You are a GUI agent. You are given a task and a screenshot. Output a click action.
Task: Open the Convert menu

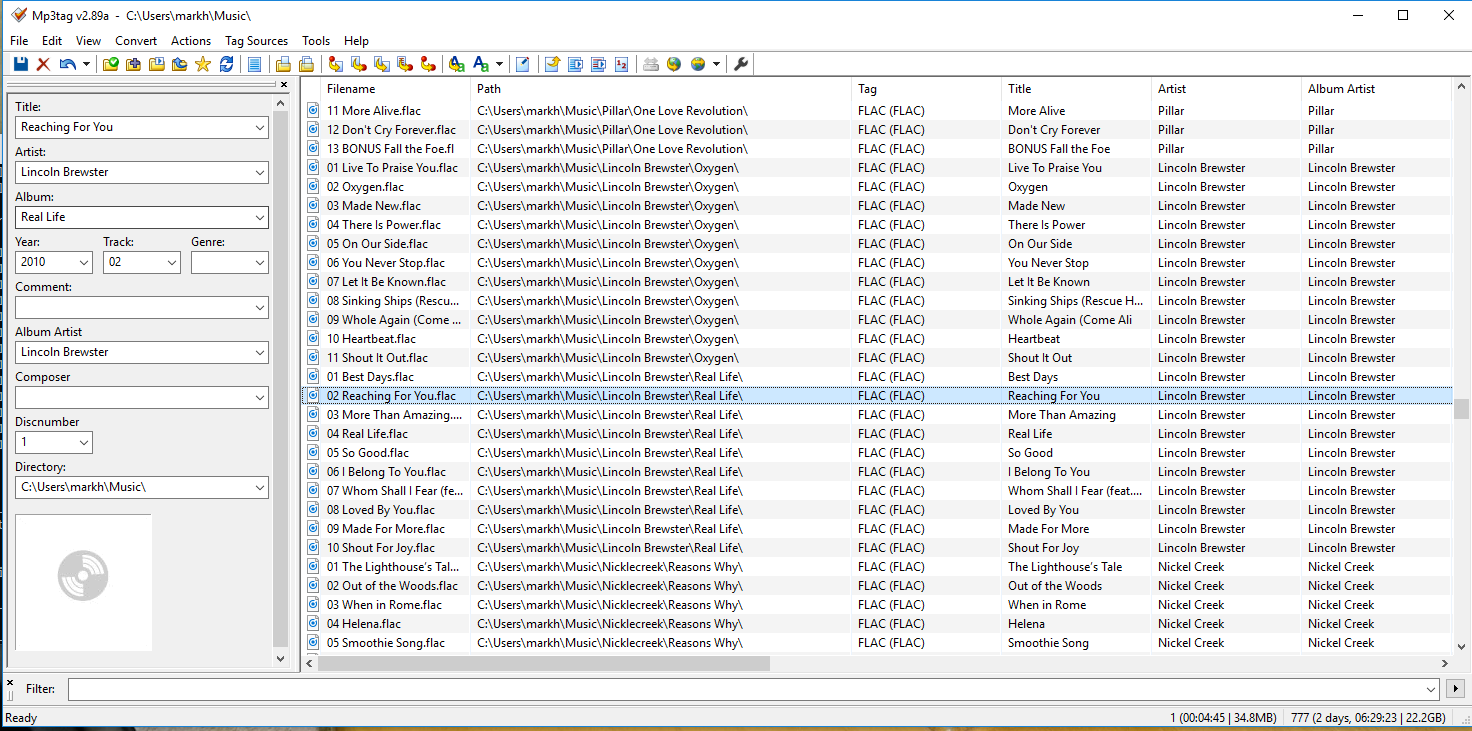tap(136, 41)
